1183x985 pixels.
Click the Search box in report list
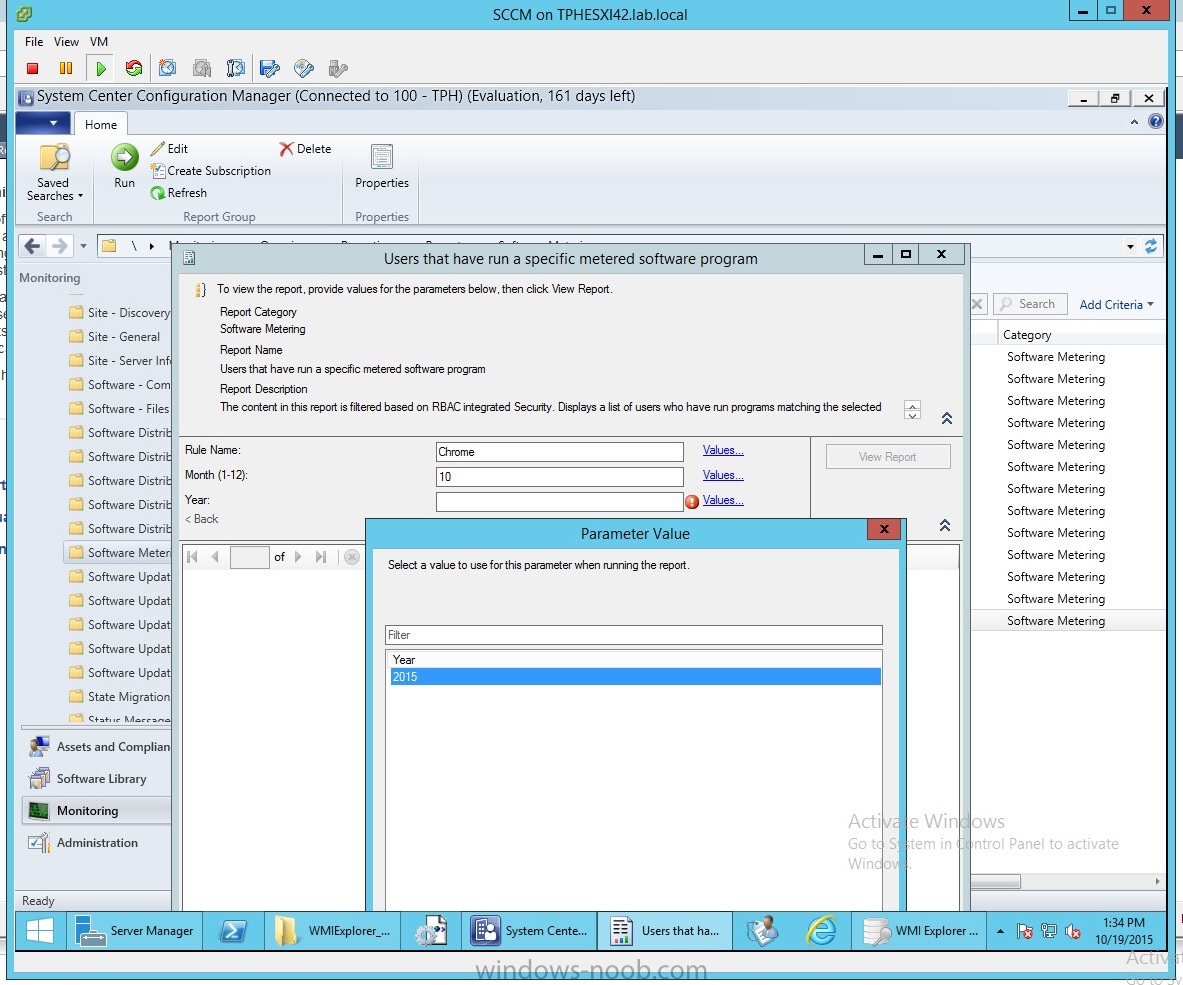[1030, 304]
